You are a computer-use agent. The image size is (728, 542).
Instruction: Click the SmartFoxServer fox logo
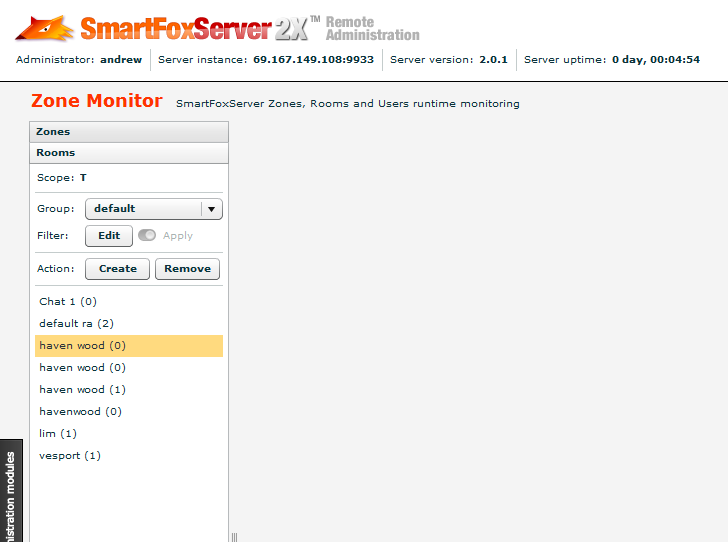tap(45, 27)
